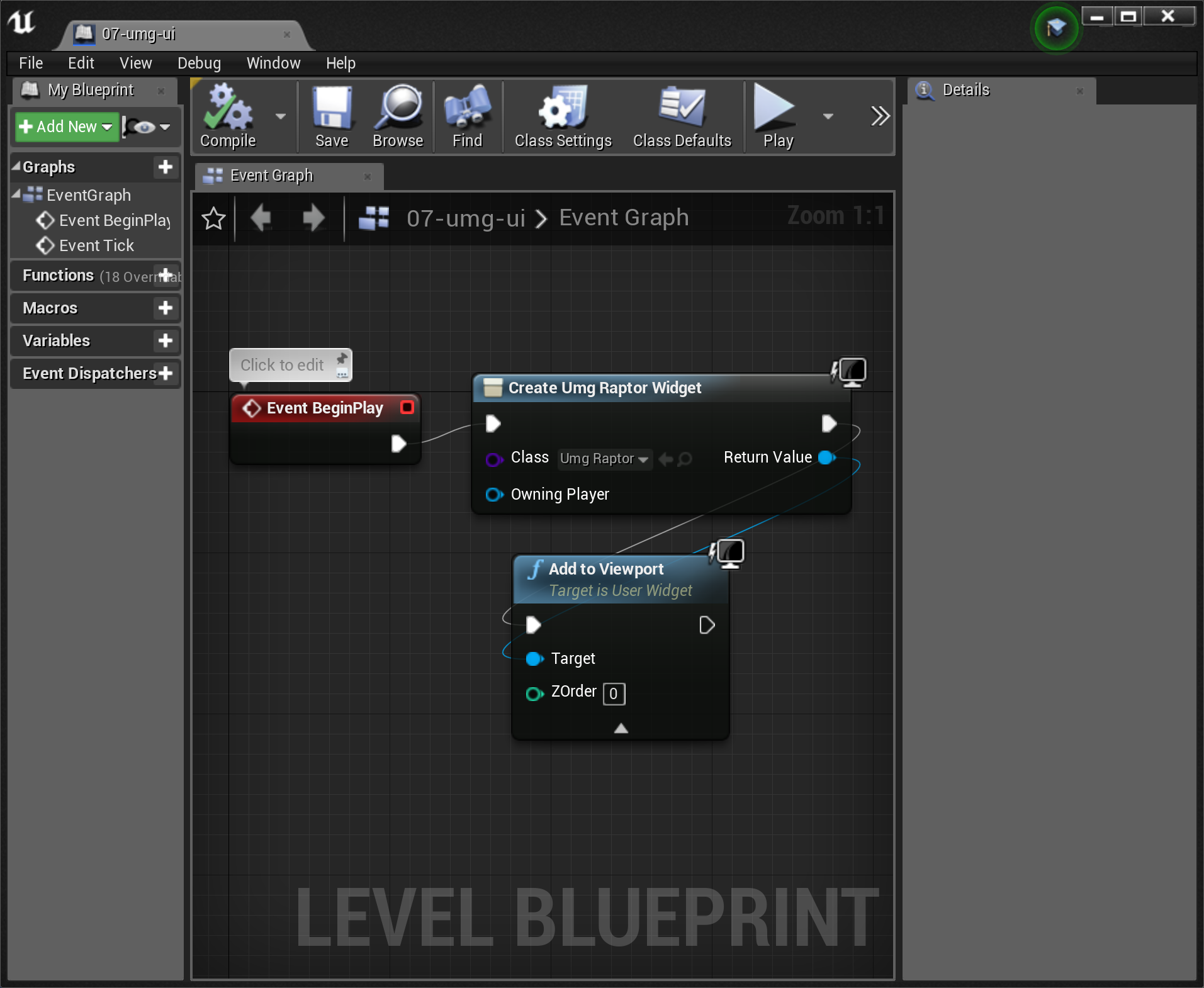
Task: Click Browse in the toolbar
Action: click(x=398, y=109)
